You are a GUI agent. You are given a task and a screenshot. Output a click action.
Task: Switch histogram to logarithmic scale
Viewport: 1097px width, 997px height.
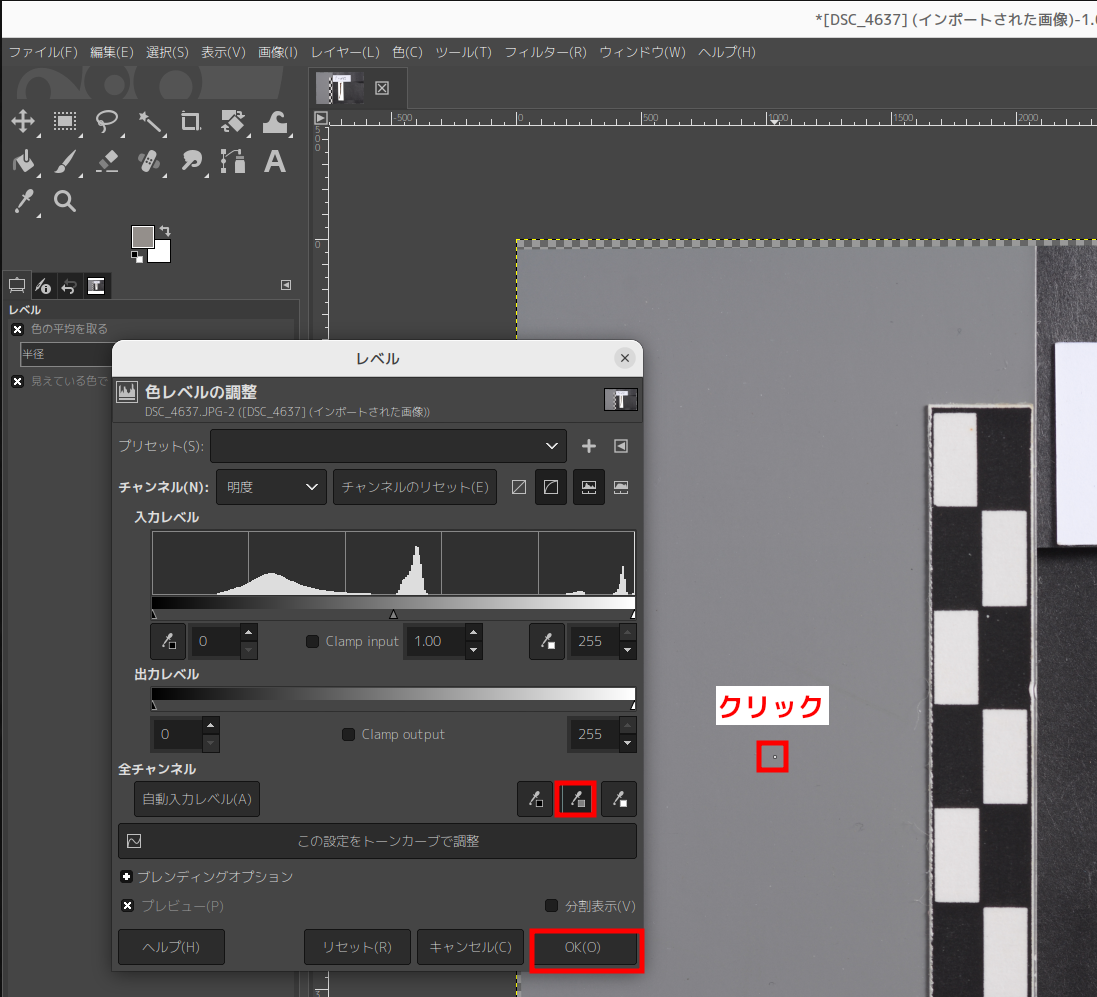pos(621,487)
